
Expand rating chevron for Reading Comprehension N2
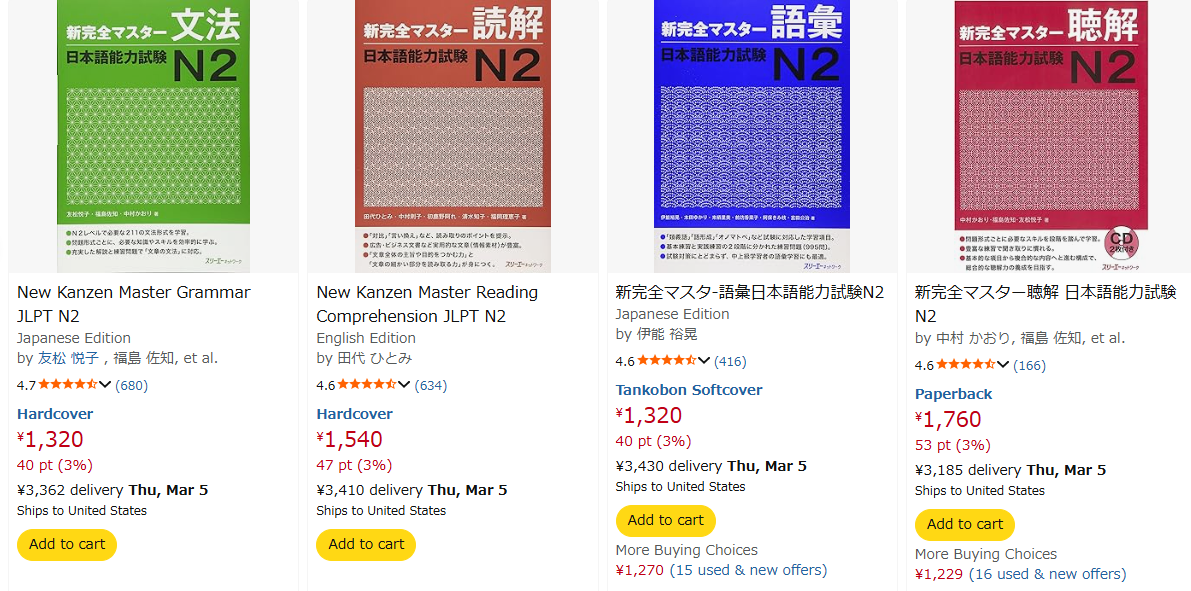(404, 385)
